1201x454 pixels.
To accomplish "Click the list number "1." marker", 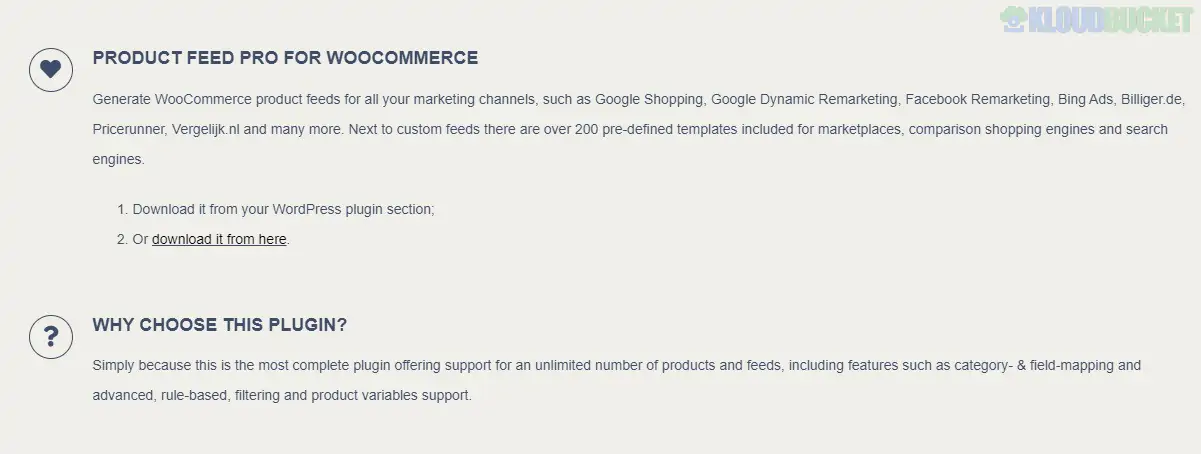I will pyautogui.click(x=123, y=210).
